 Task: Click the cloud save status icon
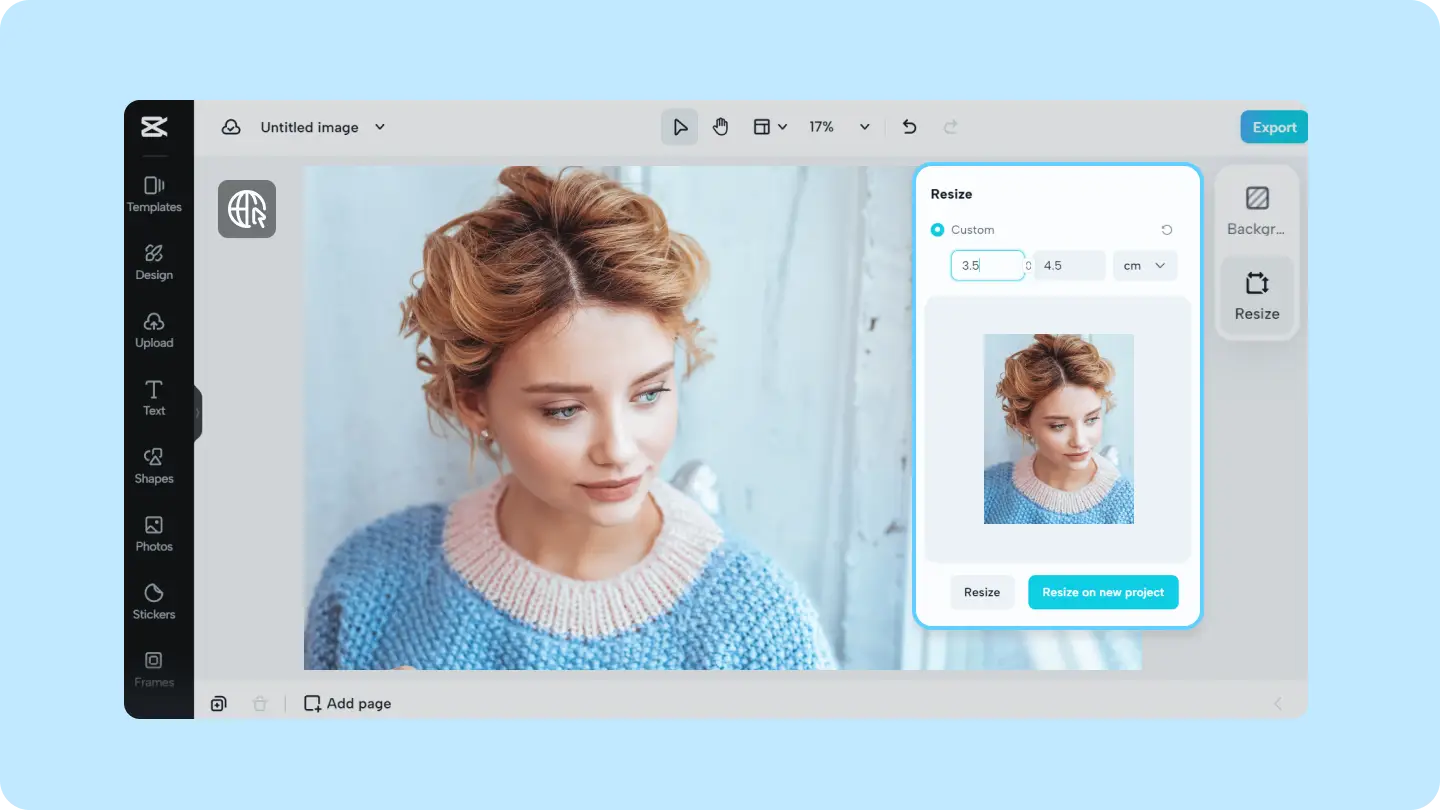231,127
